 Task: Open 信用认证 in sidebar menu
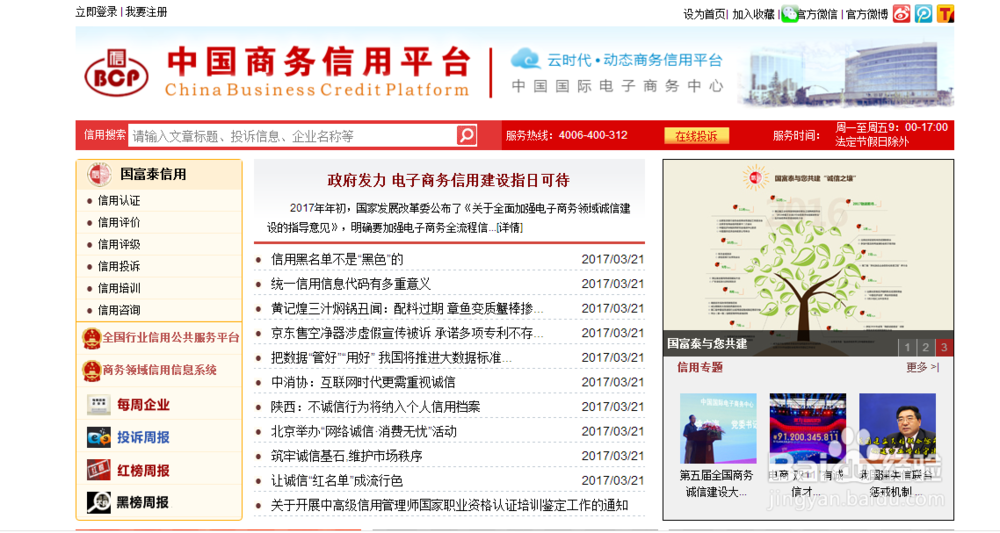coord(119,201)
